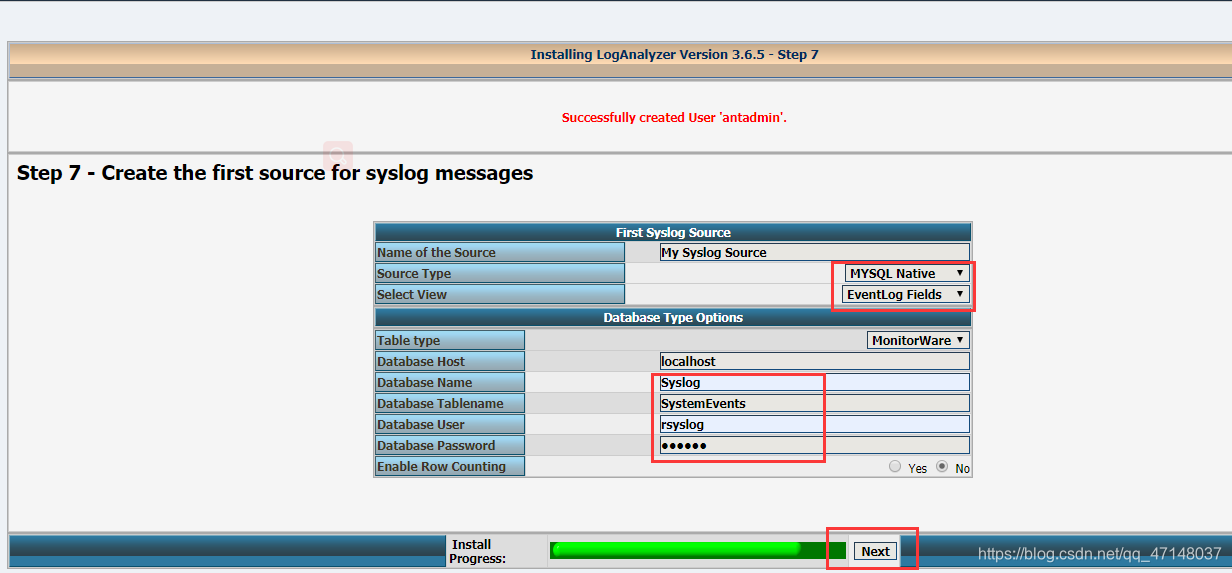The width and height of the screenshot is (1232, 573).
Task: Click the Database Name input field
Action: 814,382
